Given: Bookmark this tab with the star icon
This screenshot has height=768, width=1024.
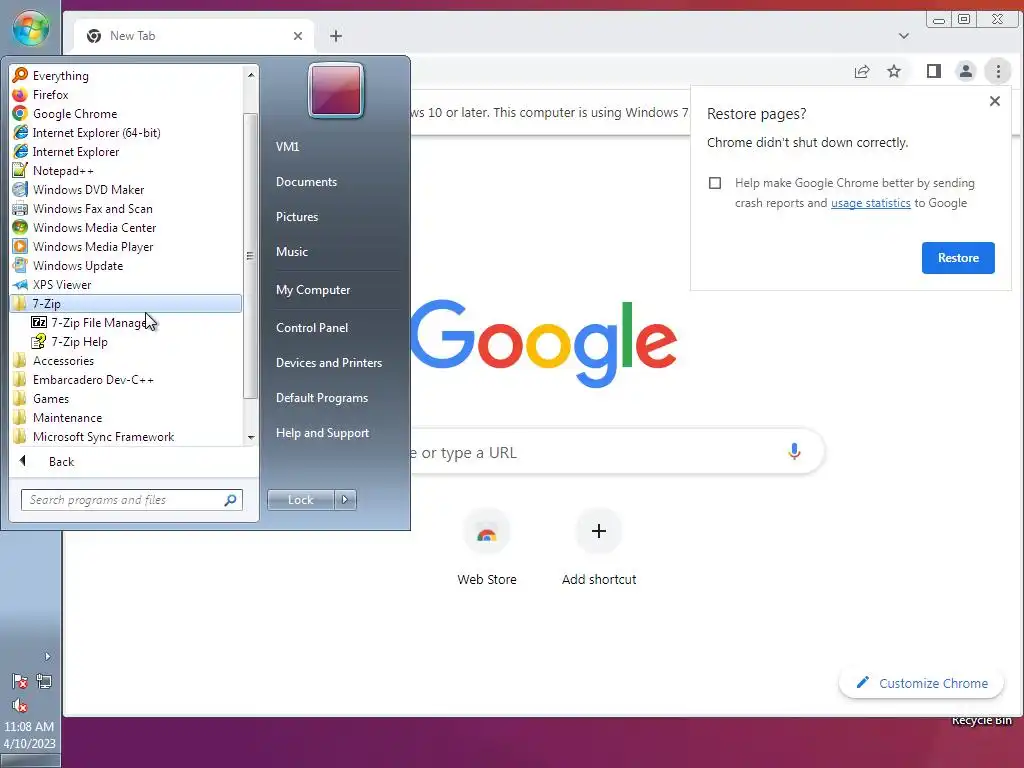Looking at the screenshot, I should click(894, 71).
